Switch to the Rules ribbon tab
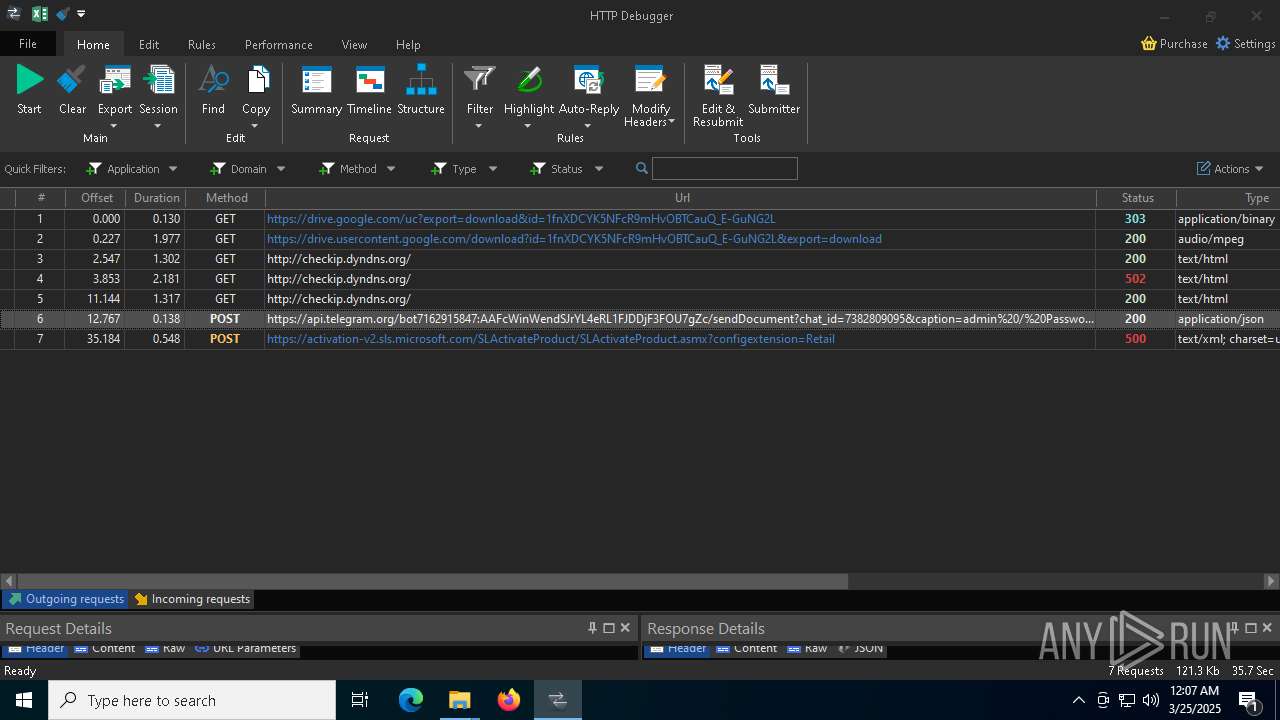The width and height of the screenshot is (1280, 720). 202,44
